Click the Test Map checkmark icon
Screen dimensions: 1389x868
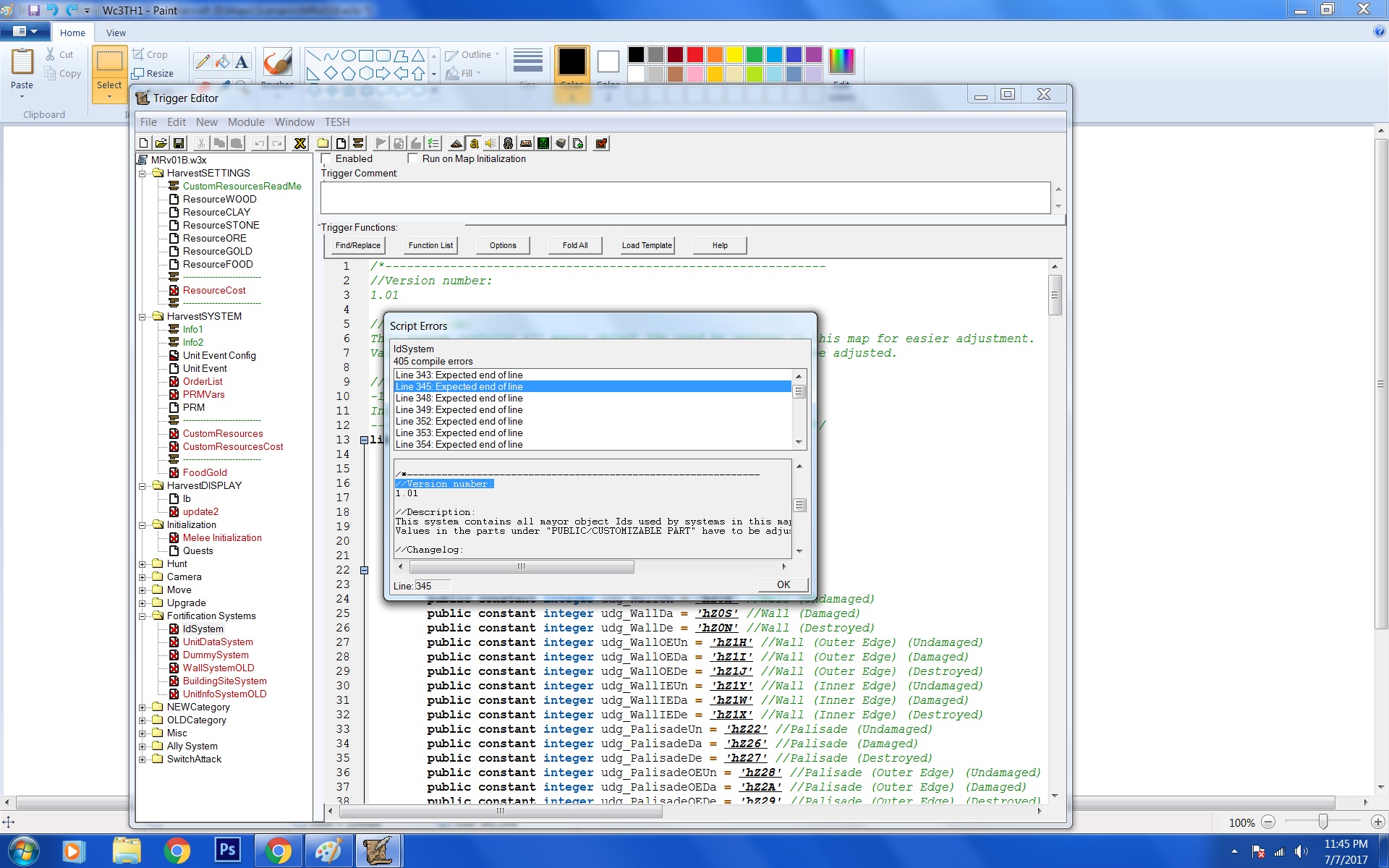601,143
